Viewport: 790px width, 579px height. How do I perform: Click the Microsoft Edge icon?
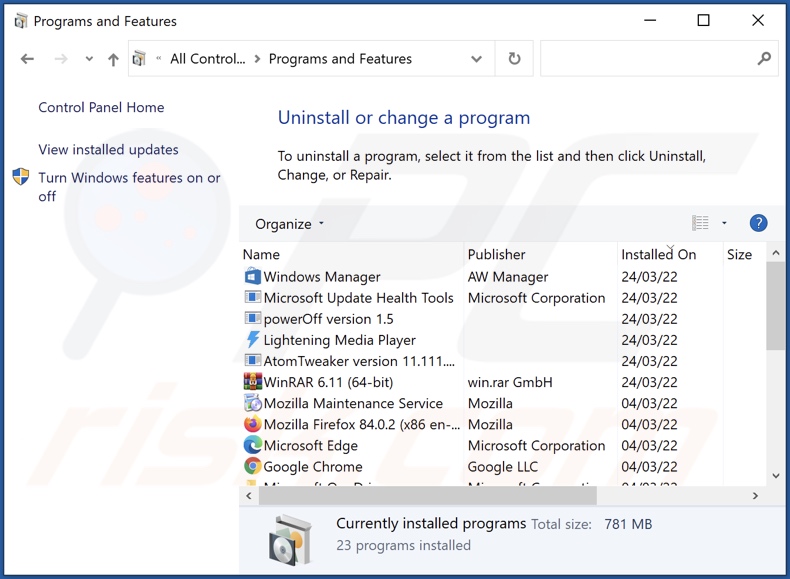pyautogui.click(x=252, y=445)
